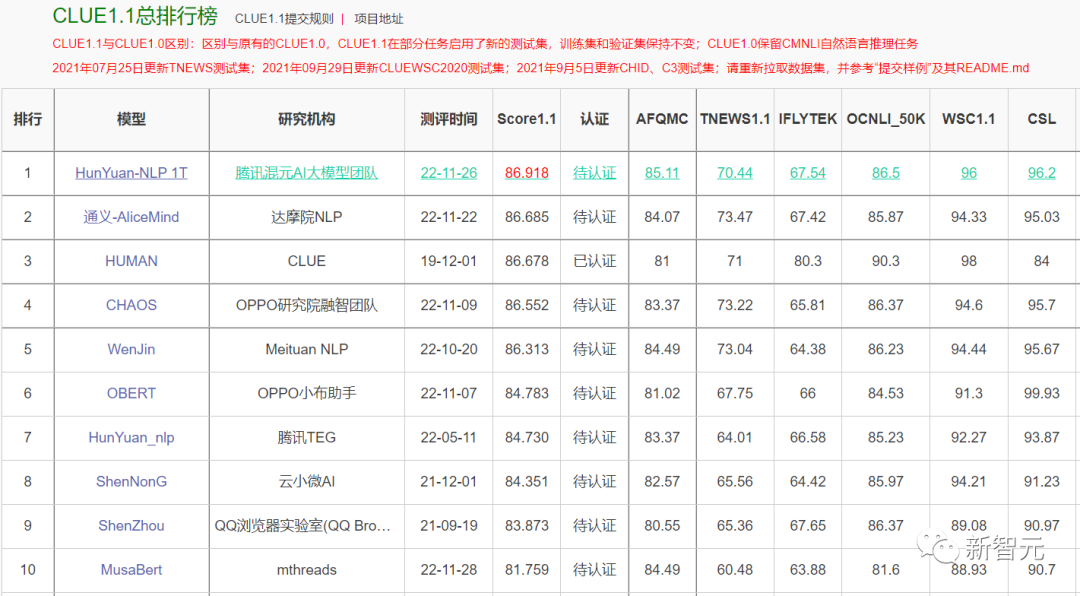Click the 86.552 score value
This screenshot has width=1080, height=596.
(x=526, y=305)
